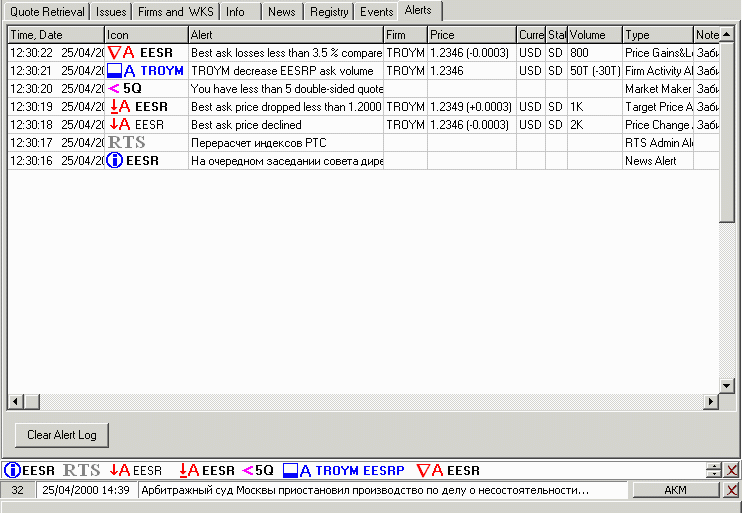Screen dimensions: 742x513
Task: Click the horizontal scrollbar thumb
Action: point(32,402)
